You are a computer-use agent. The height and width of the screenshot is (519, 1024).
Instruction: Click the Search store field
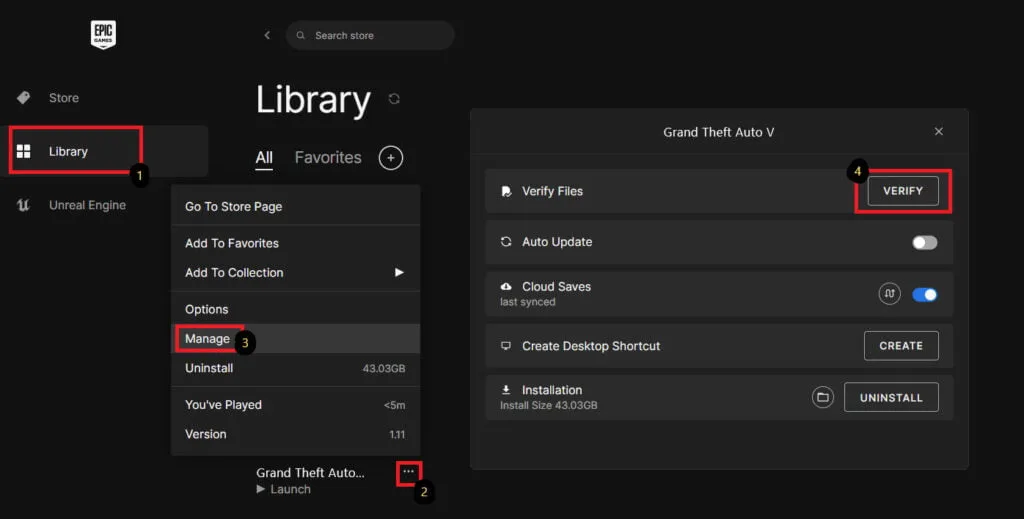tap(370, 35)
